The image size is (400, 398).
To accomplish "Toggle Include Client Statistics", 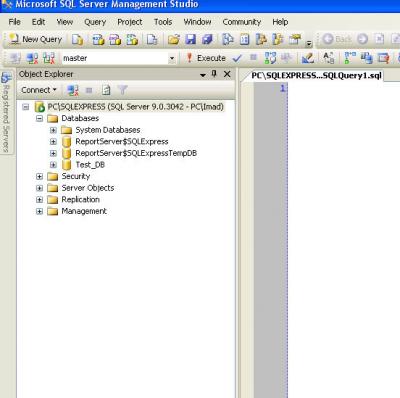I will 366,58.
